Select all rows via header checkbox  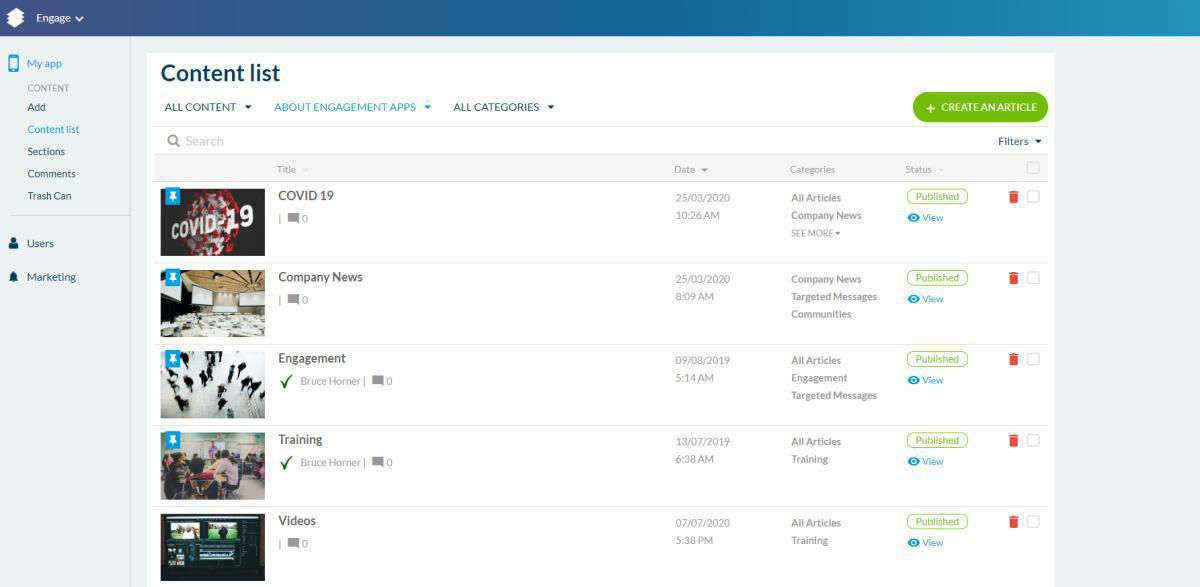1034,168
